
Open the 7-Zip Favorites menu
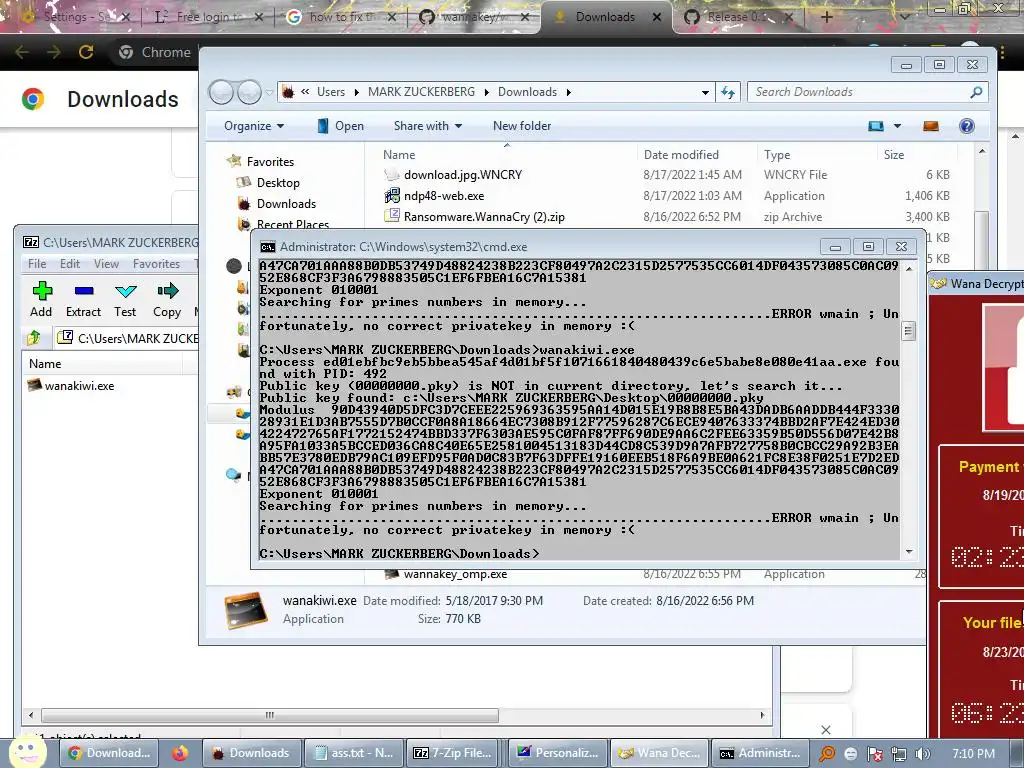coord(157,264)
